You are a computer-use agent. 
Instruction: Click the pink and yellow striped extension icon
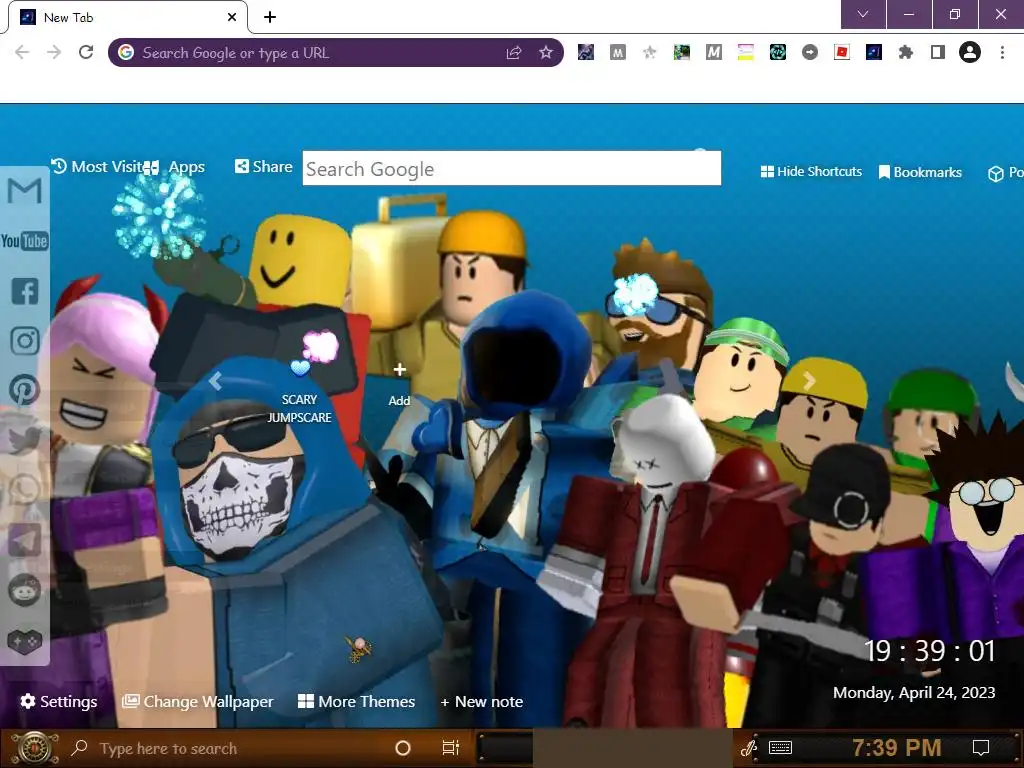746,52
